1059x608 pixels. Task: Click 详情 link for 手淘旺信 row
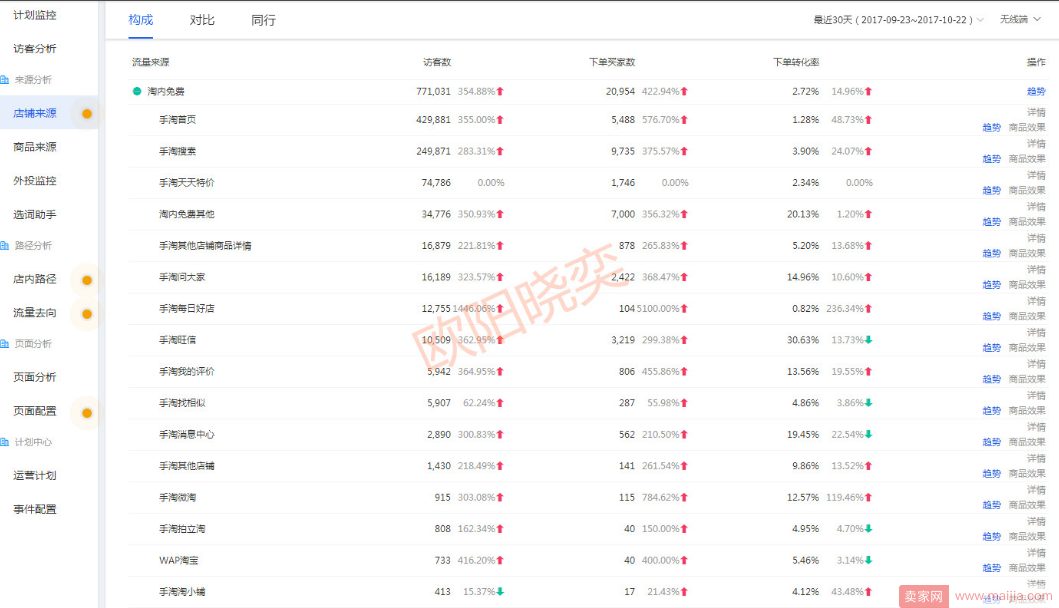(1036, 332)
